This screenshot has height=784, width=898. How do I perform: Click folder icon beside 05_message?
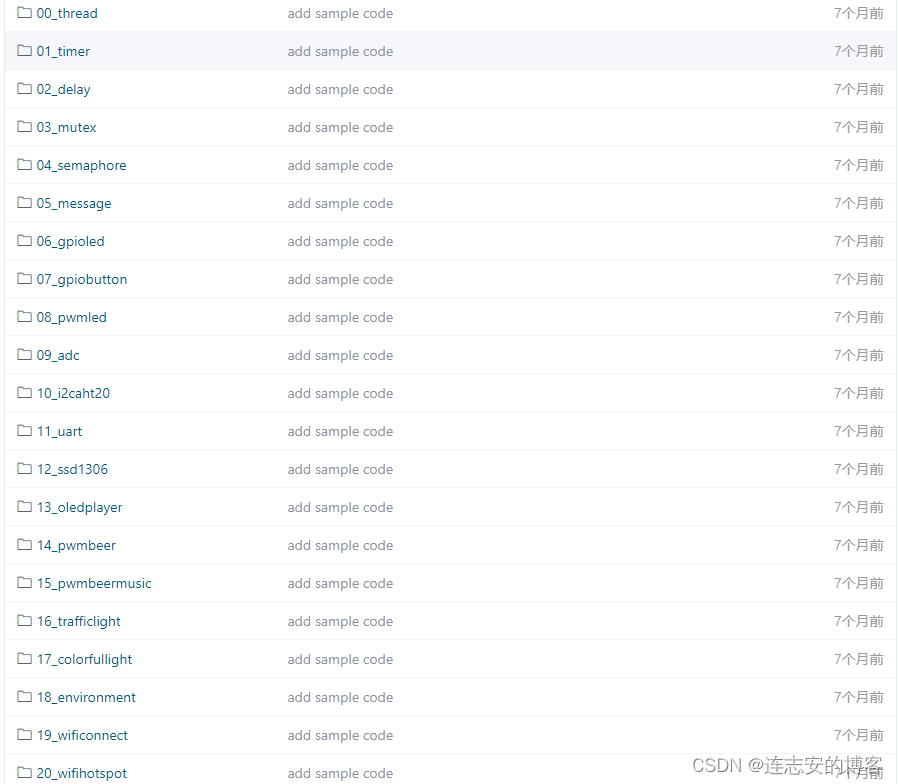point(24,203)
